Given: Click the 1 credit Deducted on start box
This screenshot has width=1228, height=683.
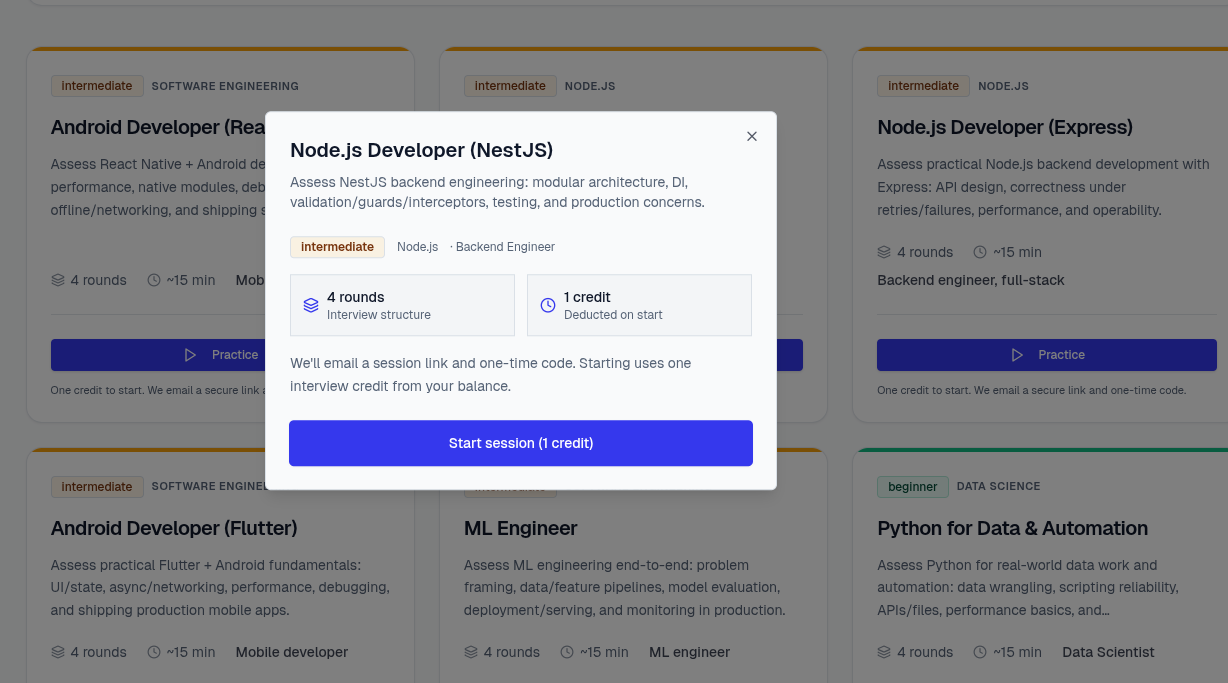Looking at the screenshot, I should [x=639, y=305].
